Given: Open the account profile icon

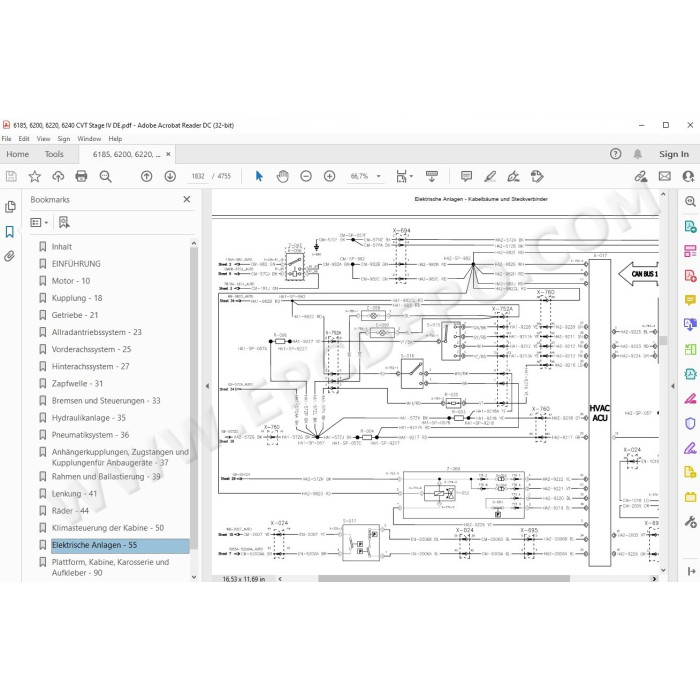Looking at the screenshot, I should (x=688, y=176).
